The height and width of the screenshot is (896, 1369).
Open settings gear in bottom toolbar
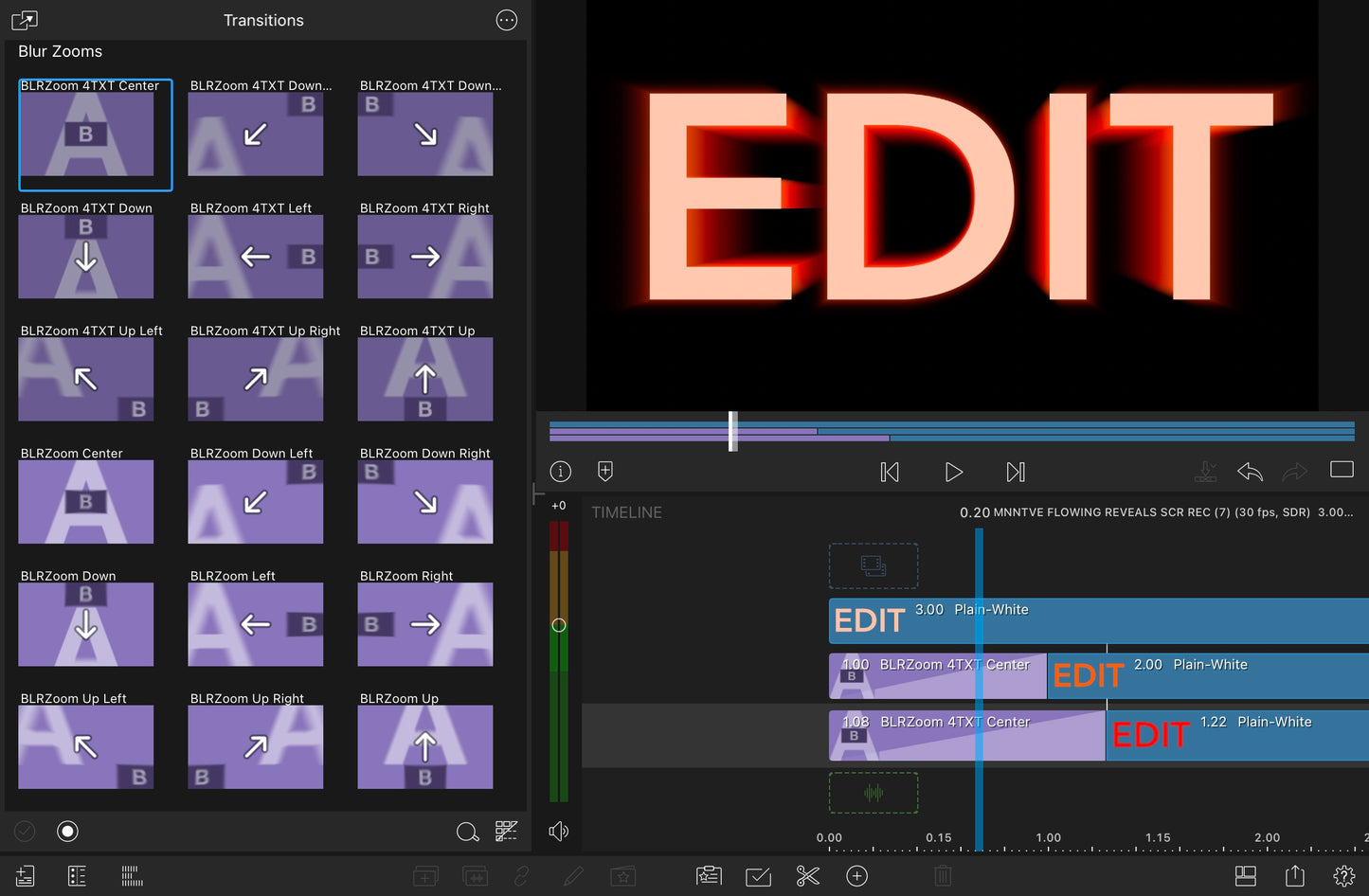point(1343,876)
